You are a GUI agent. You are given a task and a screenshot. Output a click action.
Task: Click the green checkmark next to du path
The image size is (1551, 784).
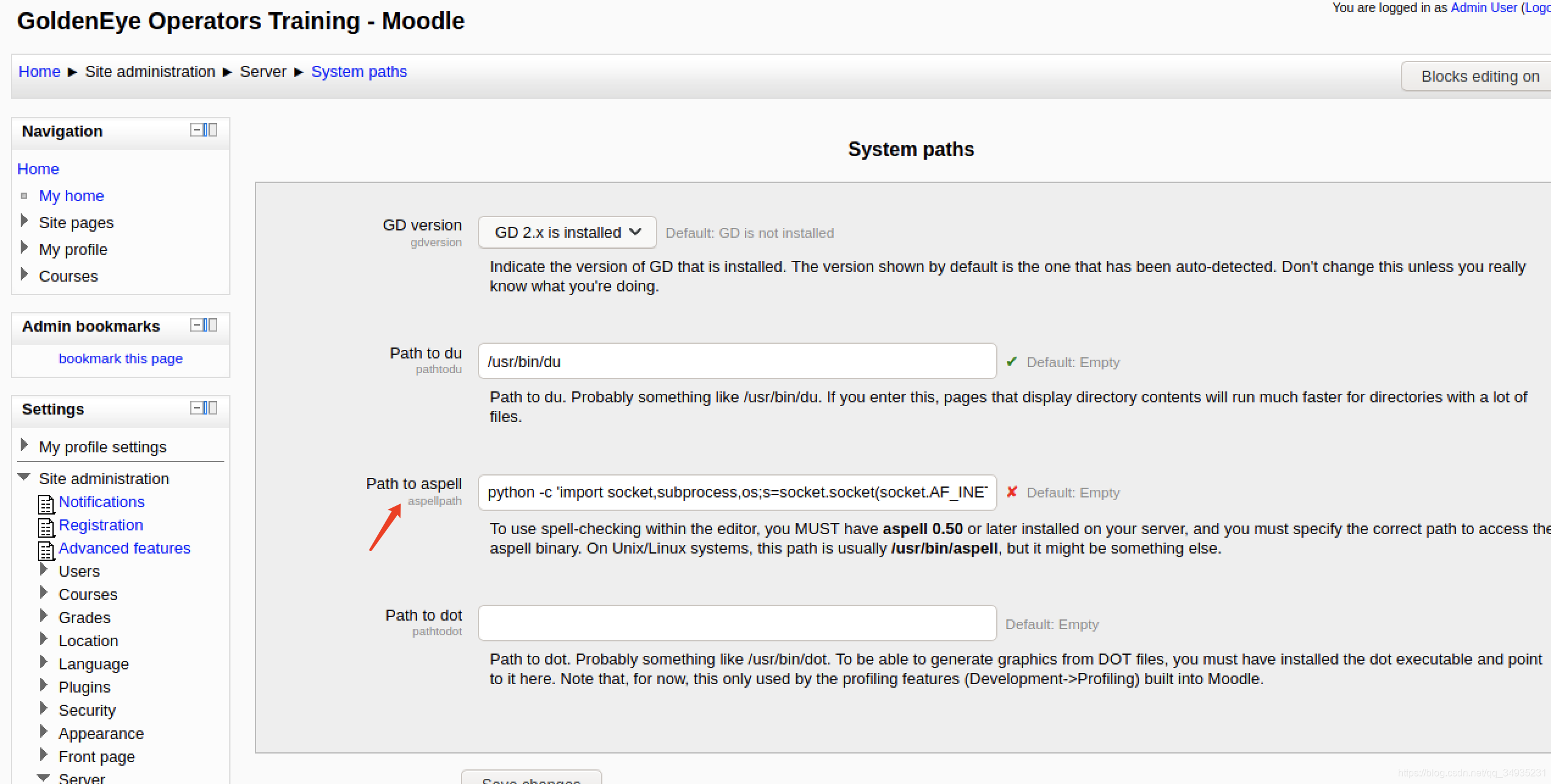click(x=1012, y=361)
